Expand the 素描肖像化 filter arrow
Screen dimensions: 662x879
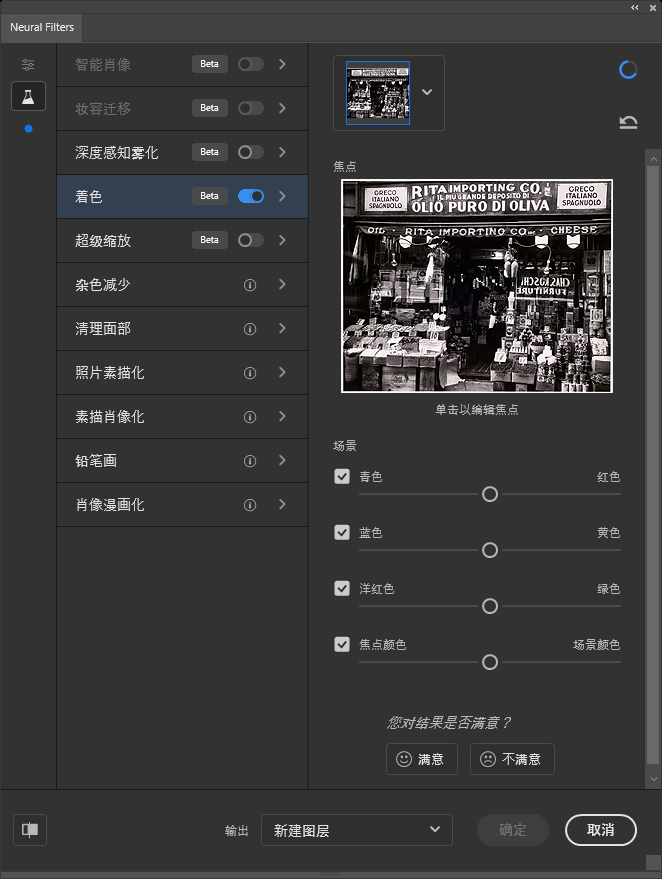click(282, 416)
